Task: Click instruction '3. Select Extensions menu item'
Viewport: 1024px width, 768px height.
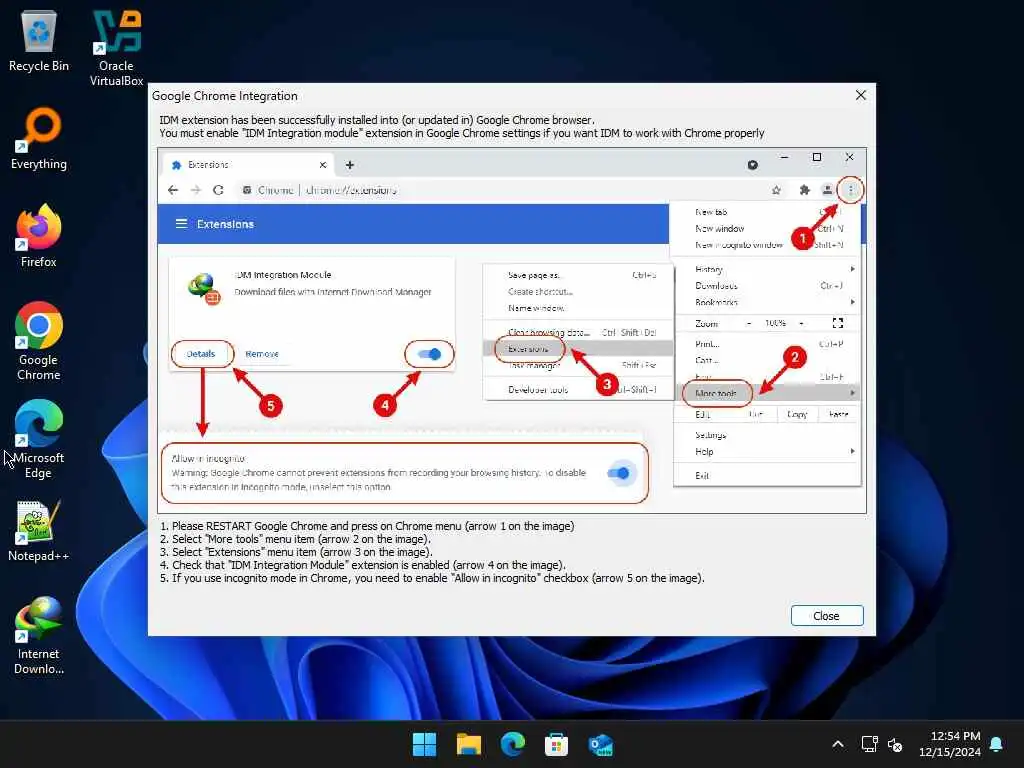Action: pos(296,552)
